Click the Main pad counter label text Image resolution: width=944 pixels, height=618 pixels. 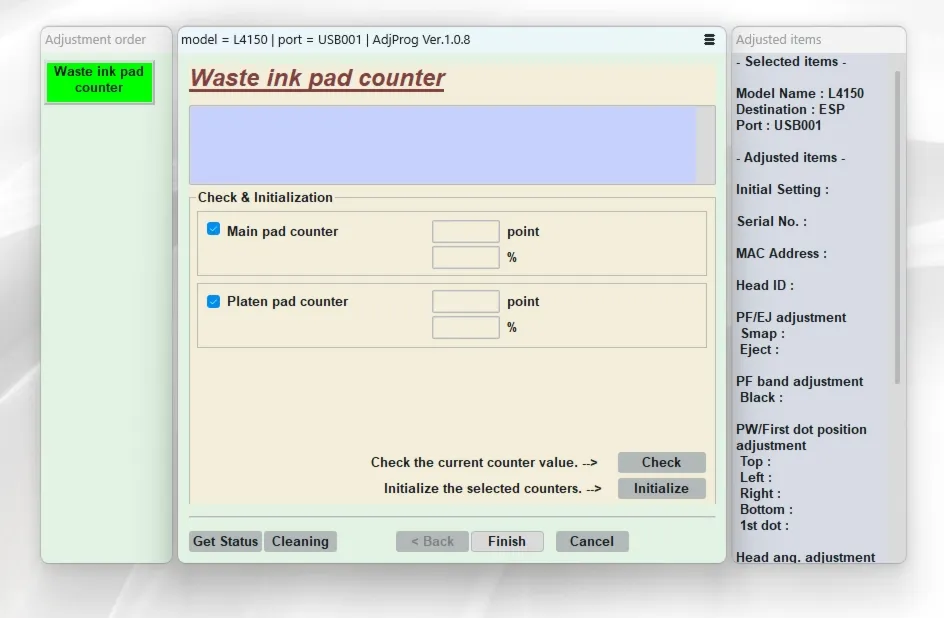point(282,231)
